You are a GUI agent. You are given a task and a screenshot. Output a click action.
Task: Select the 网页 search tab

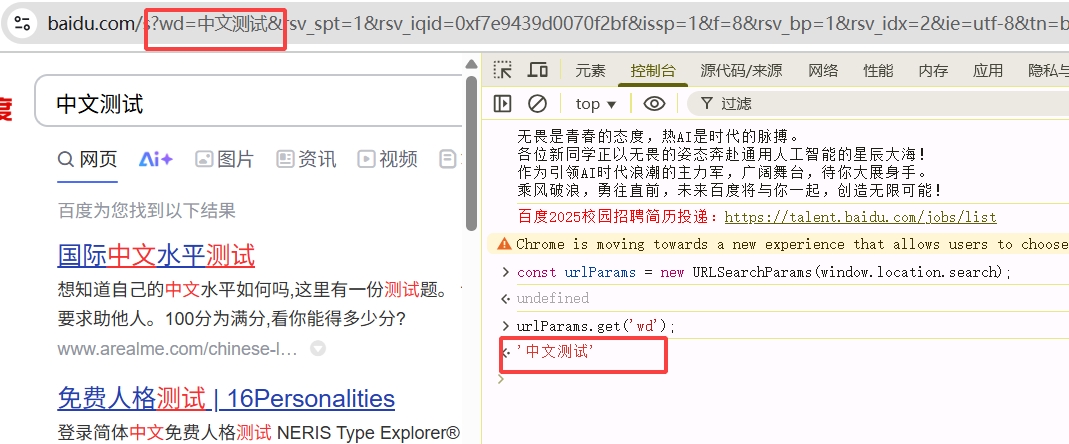pos(87,160)
